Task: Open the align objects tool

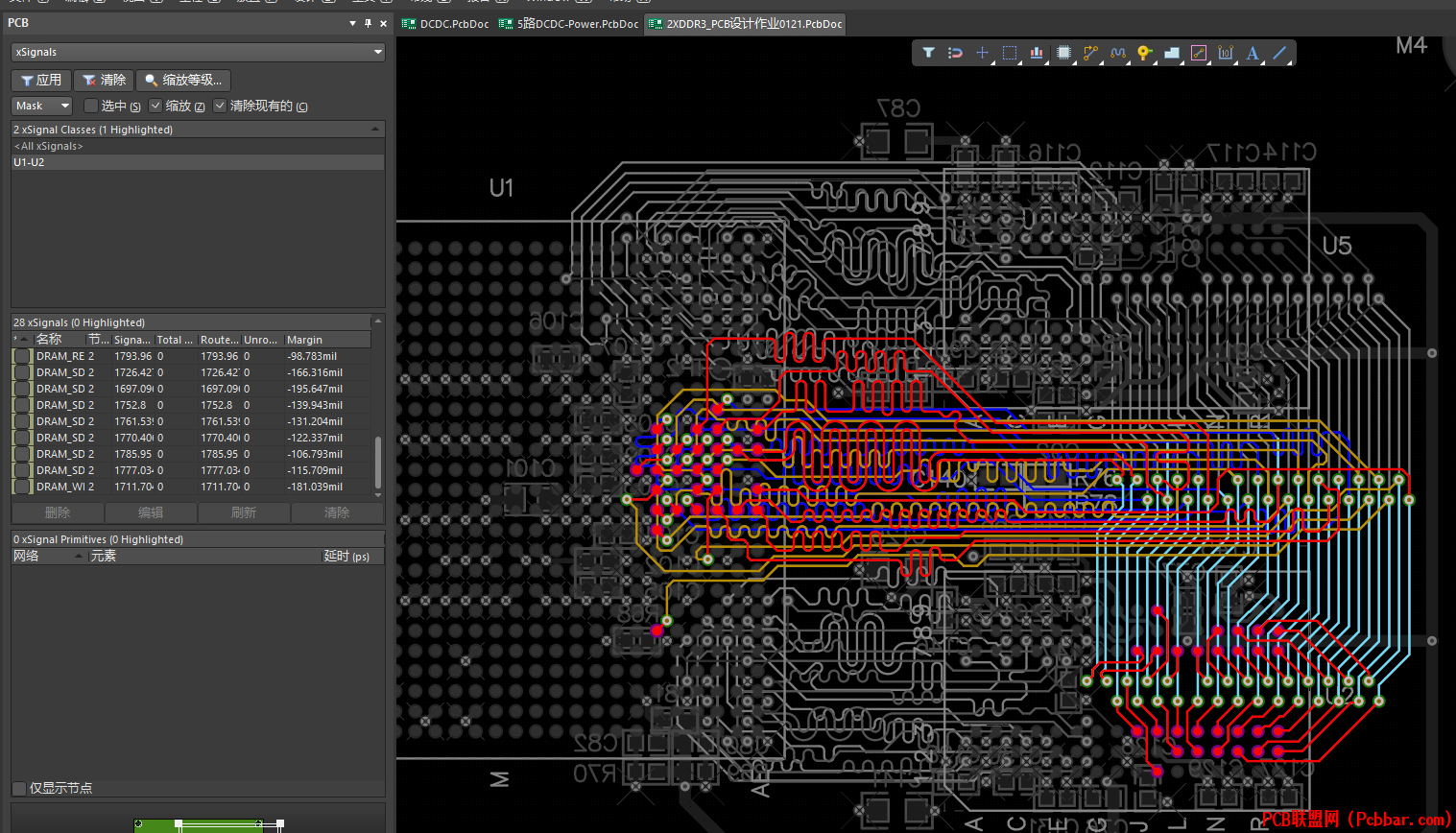Action: 1037,54
